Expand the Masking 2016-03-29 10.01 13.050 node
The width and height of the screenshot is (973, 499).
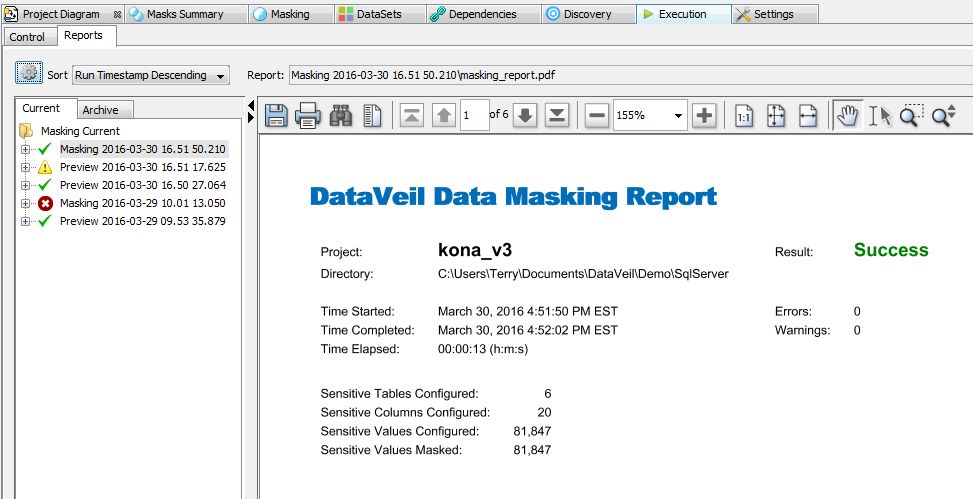point(25,203)
